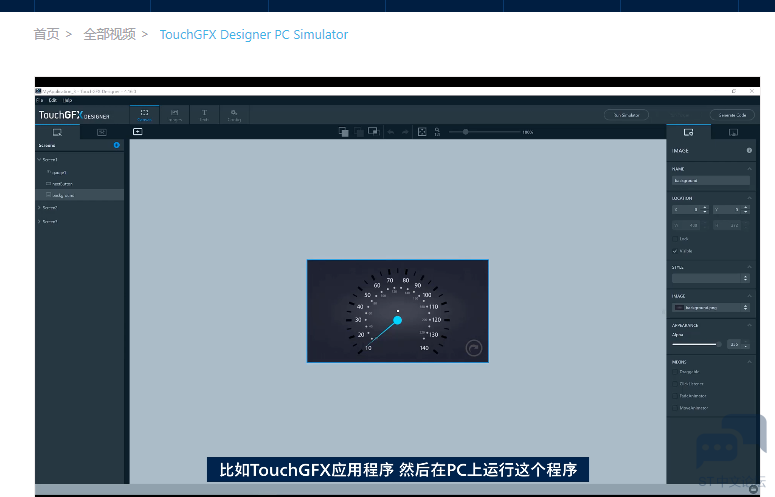The width and height of the screenshot is (775, 497).
Task: Select the Screens panel tab icon
Action: click(57, 132)
